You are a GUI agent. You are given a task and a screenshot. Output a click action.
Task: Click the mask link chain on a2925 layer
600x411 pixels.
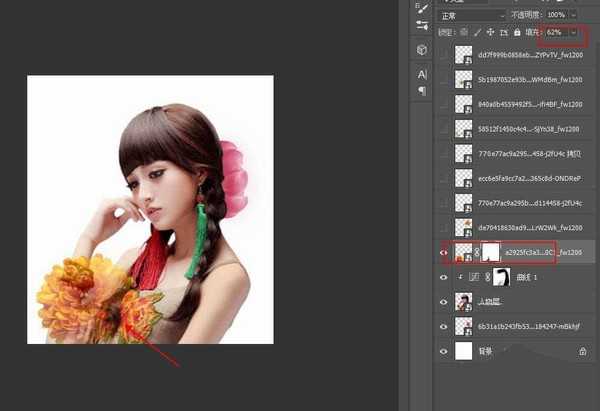point(478,252)
